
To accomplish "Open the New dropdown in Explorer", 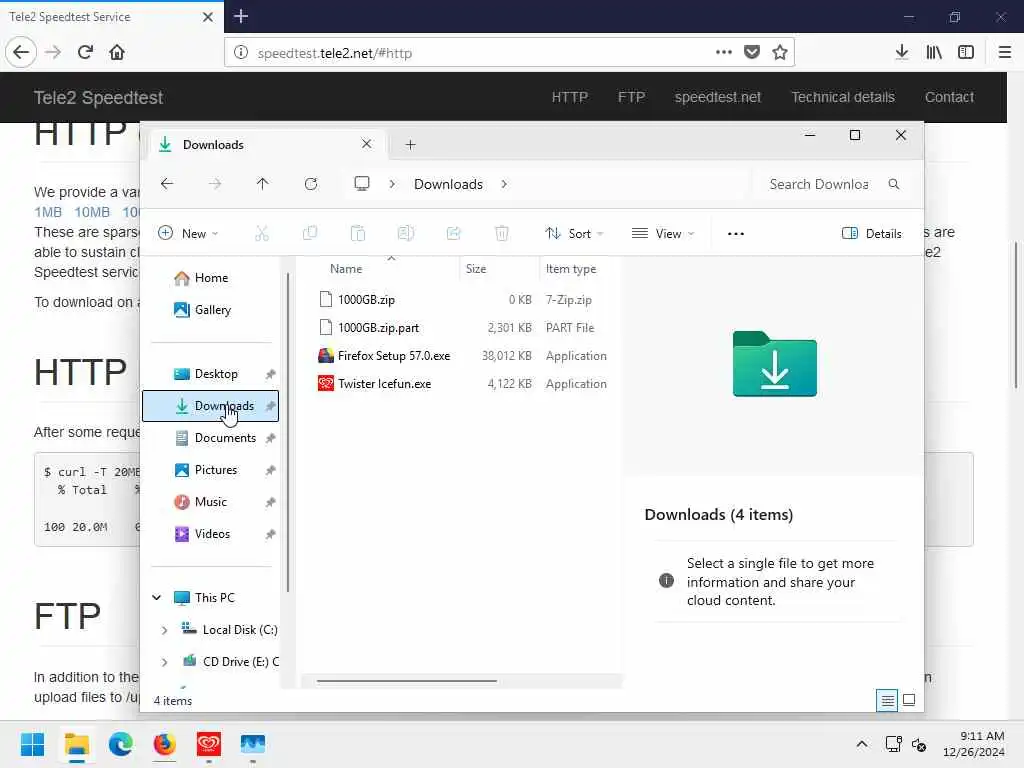I will coord(188,233).
